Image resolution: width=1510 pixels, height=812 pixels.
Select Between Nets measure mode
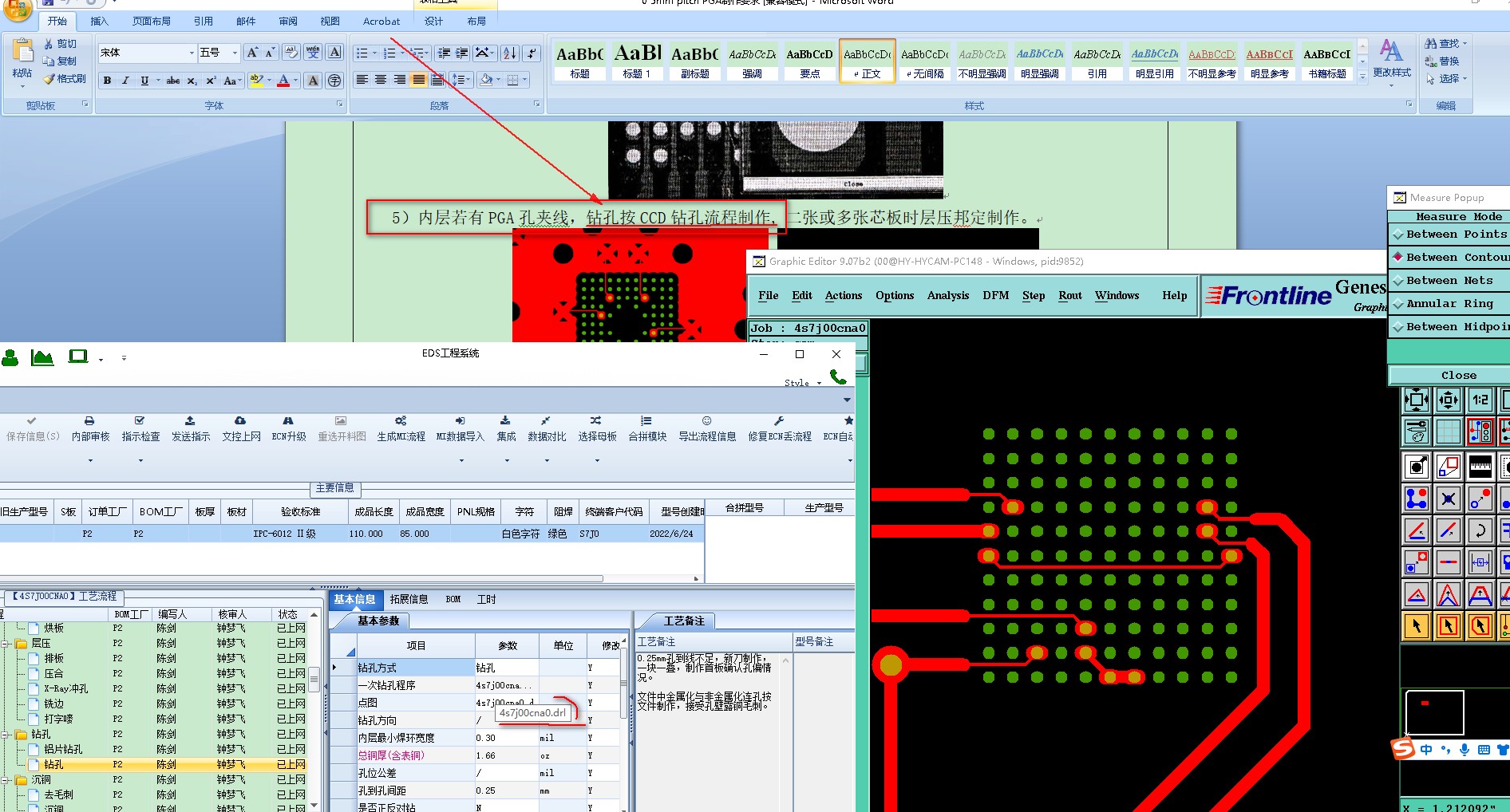(1450, 281)
